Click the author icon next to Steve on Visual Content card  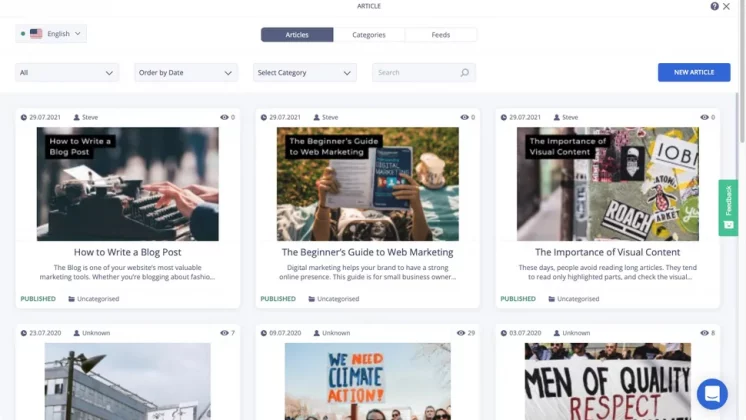(x=556, y=117)
